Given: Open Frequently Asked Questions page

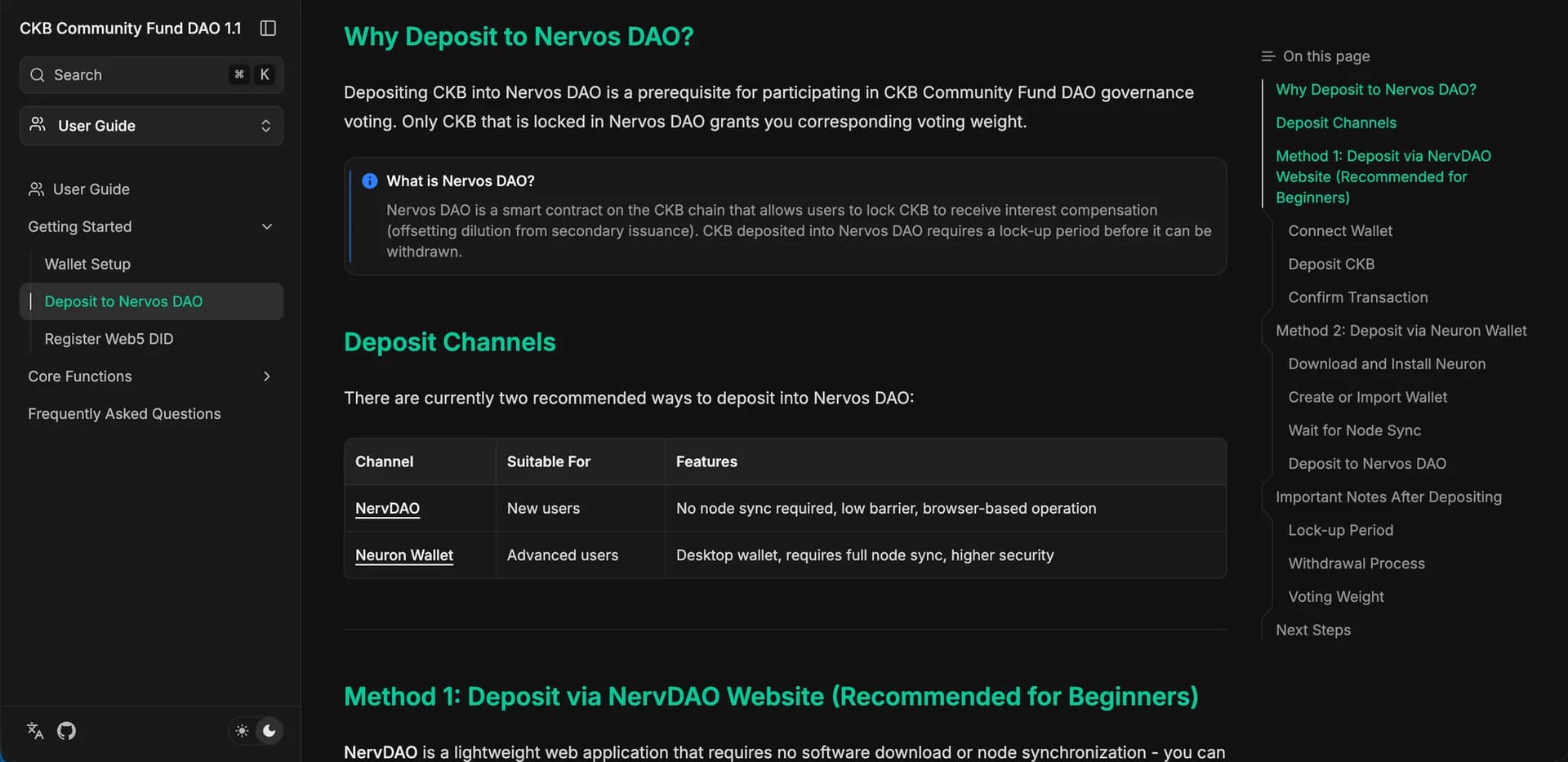Looking at the screenshot, I should pos(124,414).
